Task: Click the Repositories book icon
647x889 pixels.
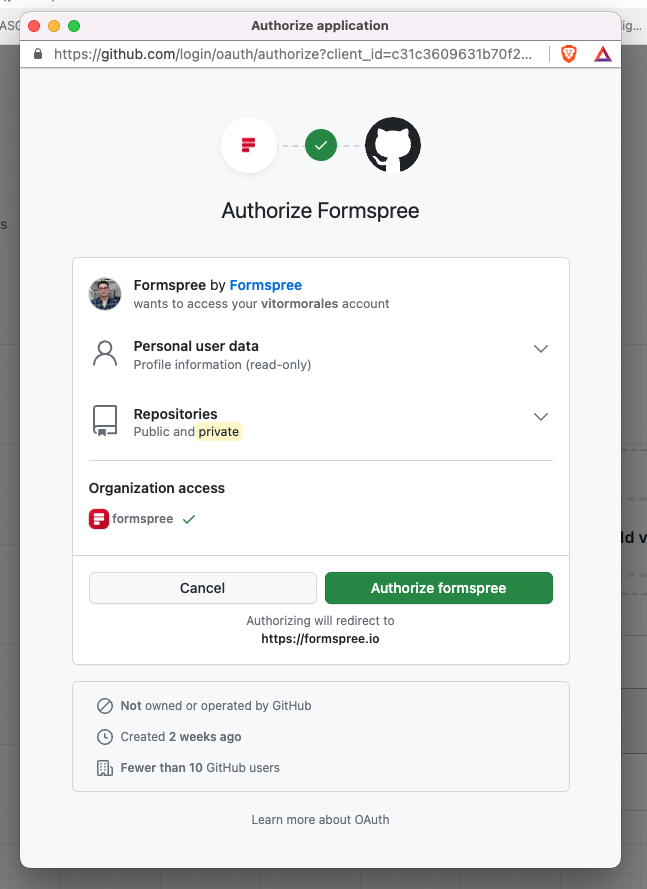Action: (x=105, y=421)
